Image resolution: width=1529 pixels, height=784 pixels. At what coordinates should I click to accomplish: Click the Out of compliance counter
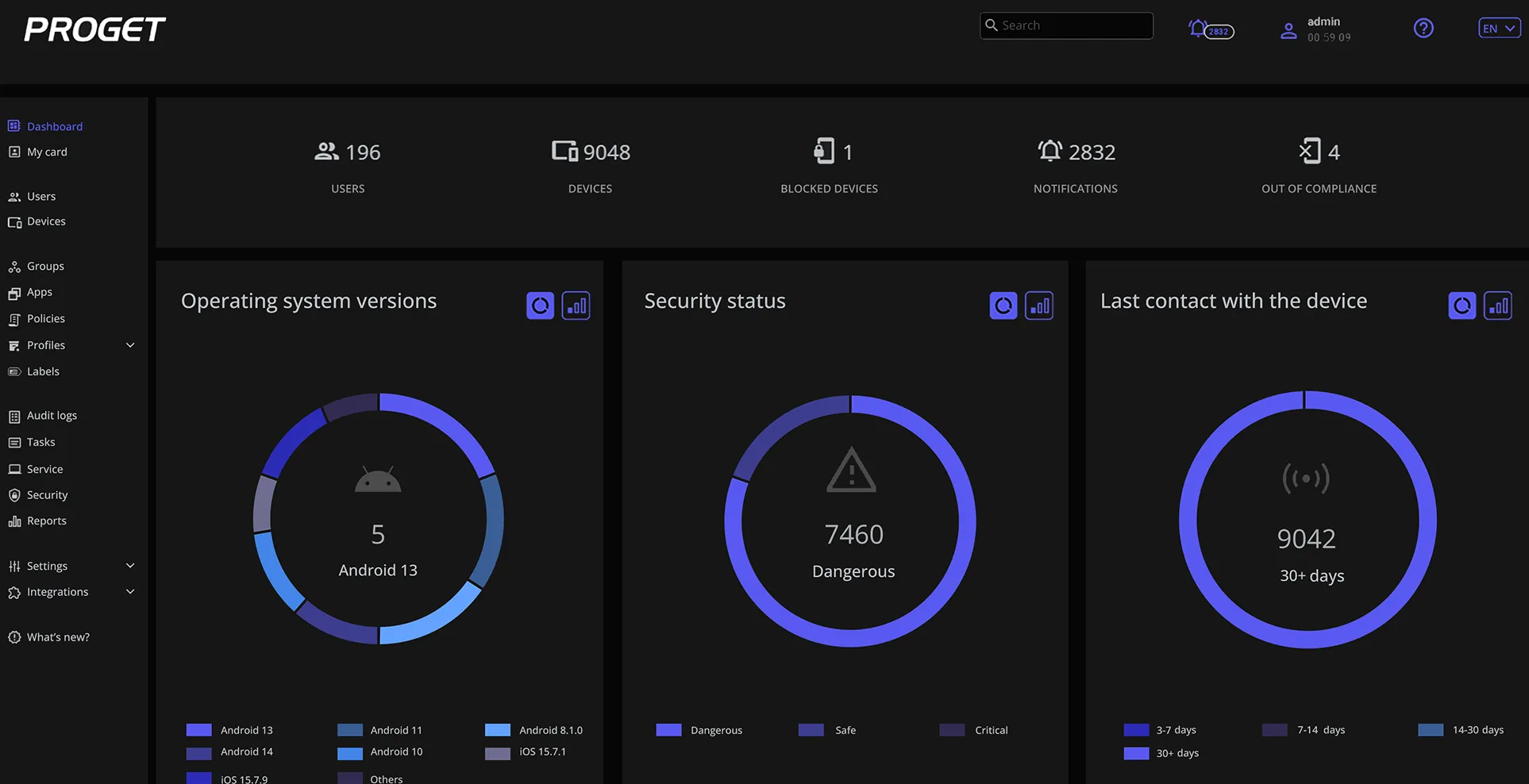pos(1319,167)
